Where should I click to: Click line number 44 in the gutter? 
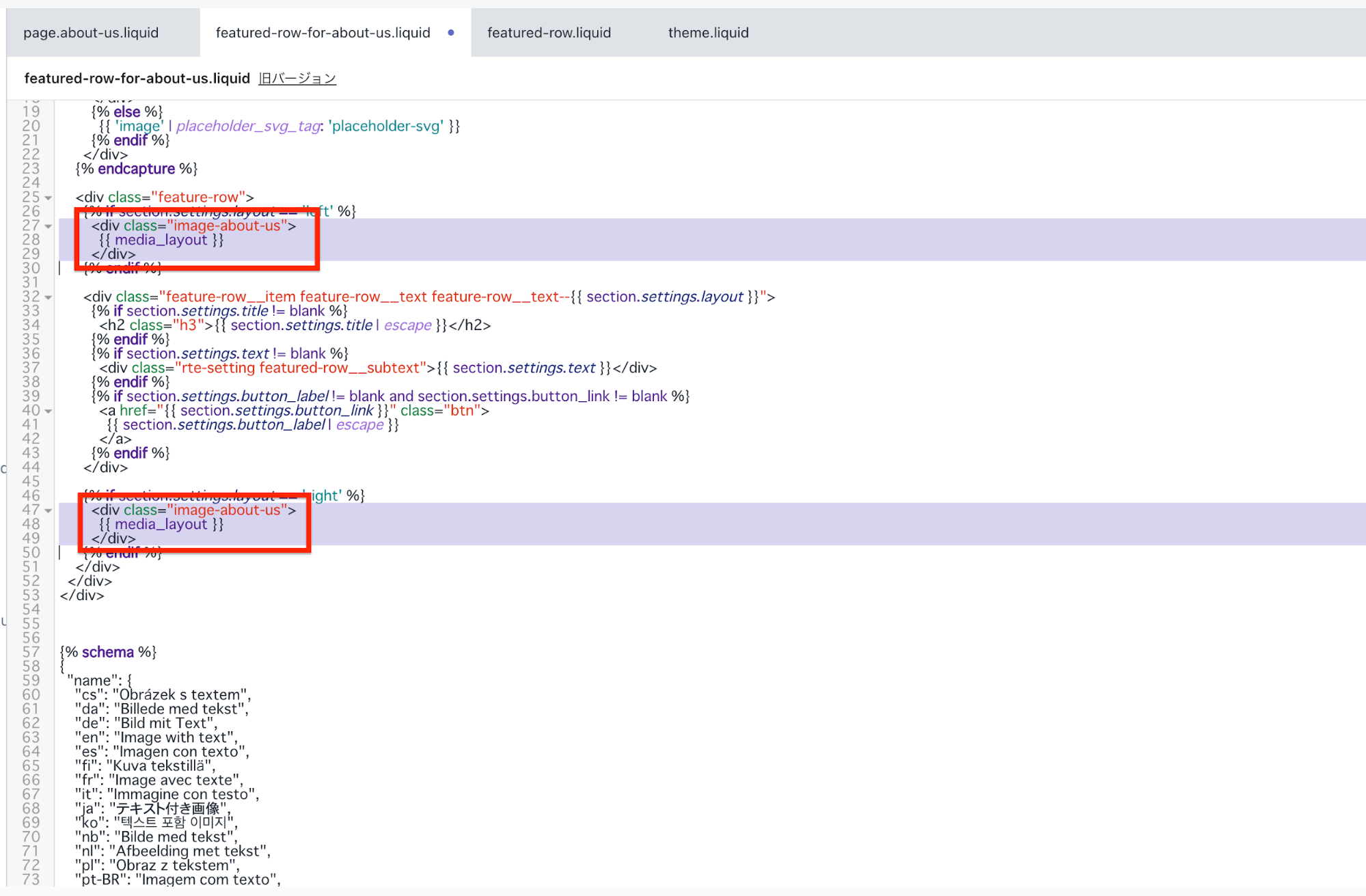click(x=31, y=467)
